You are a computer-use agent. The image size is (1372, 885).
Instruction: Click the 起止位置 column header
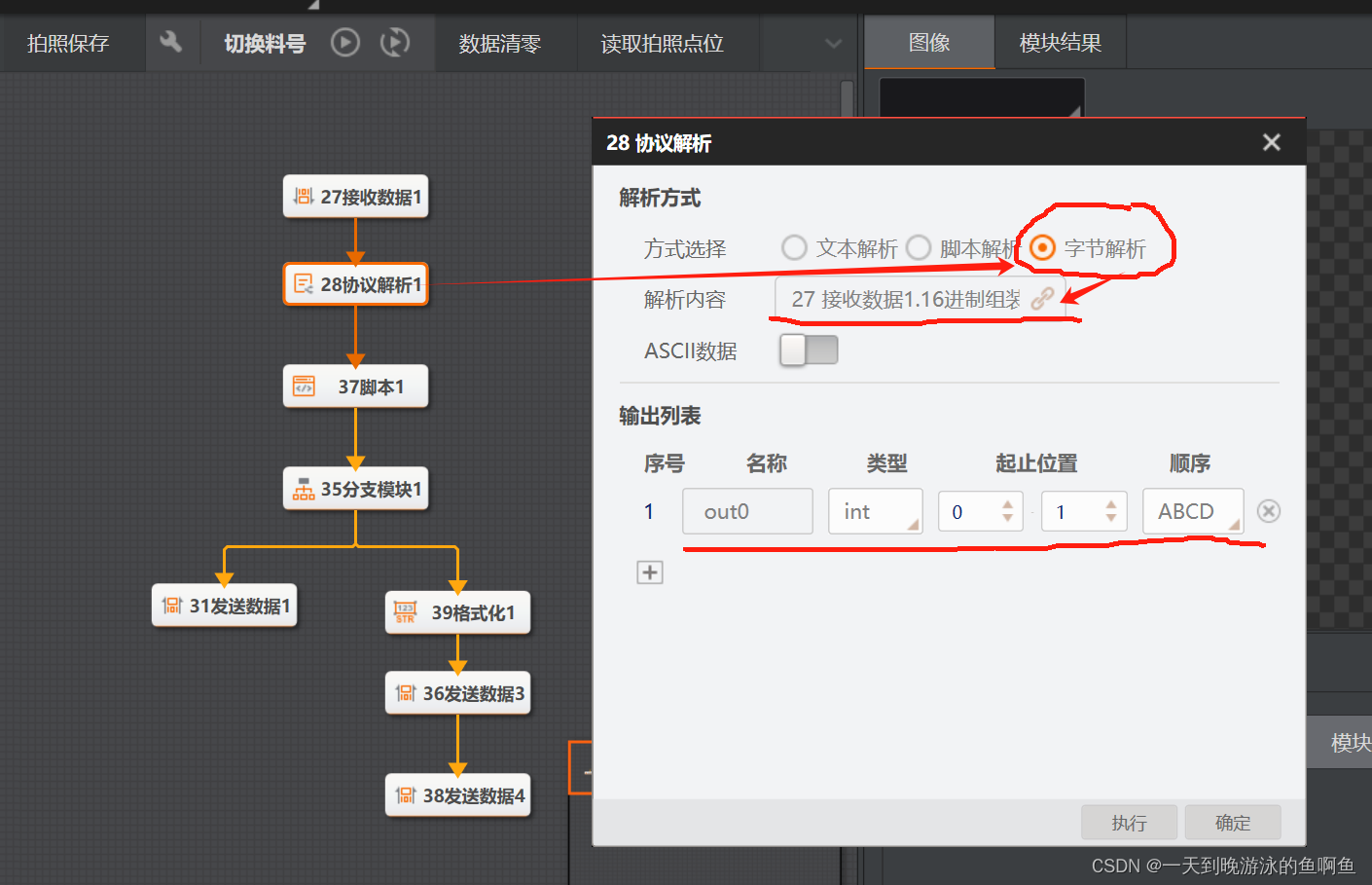coord(1036,463)
